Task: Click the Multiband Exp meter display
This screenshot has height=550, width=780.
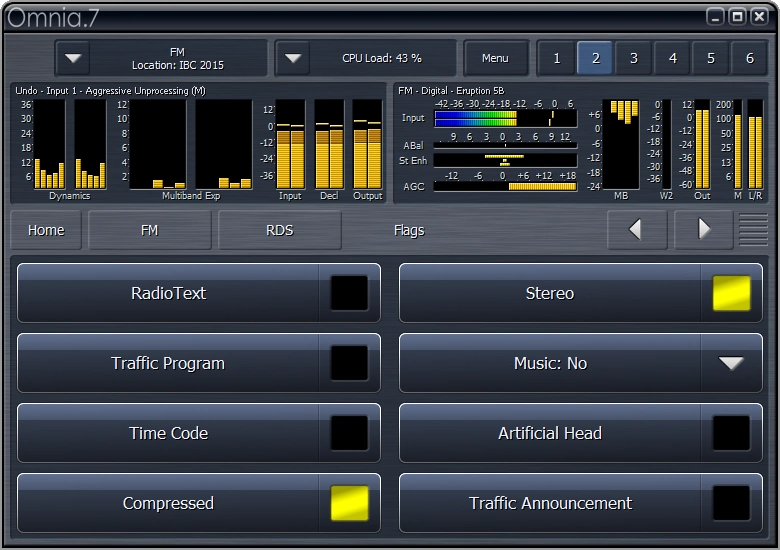Action: coord(191,144)
